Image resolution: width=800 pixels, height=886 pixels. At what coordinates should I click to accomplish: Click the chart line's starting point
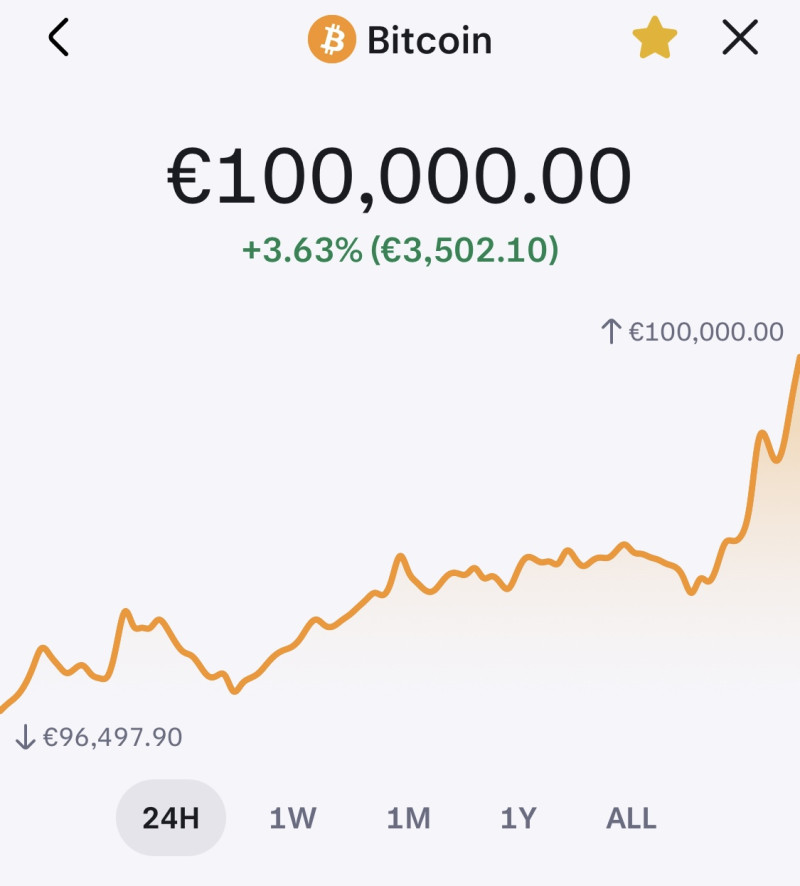(2, 709)
